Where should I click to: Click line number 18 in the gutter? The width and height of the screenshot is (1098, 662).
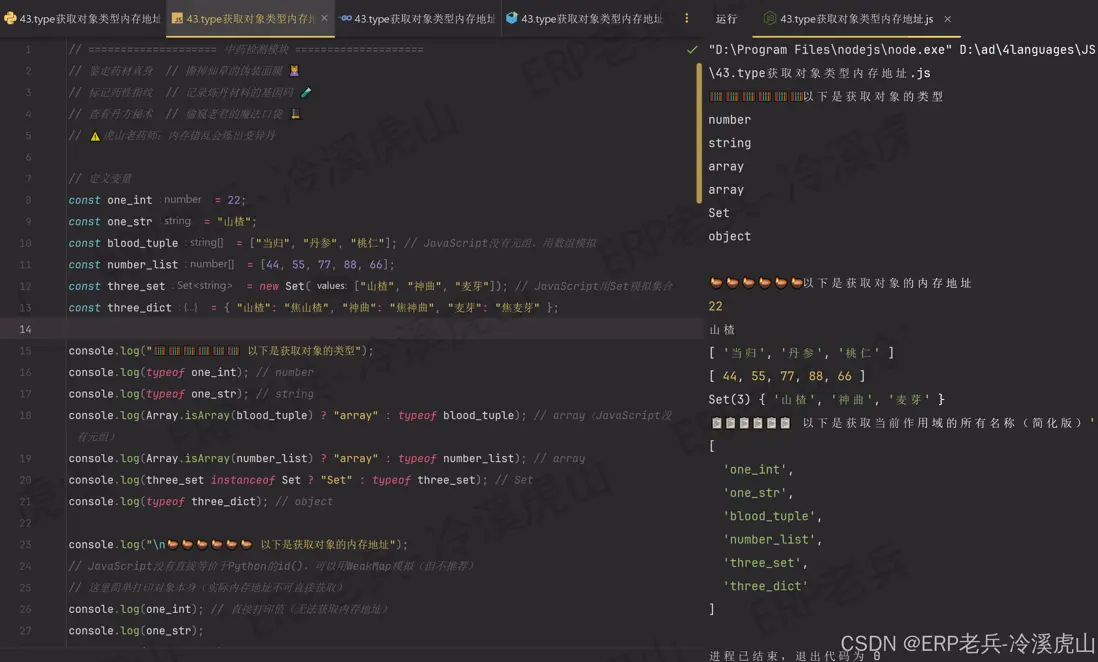point(25,415)
